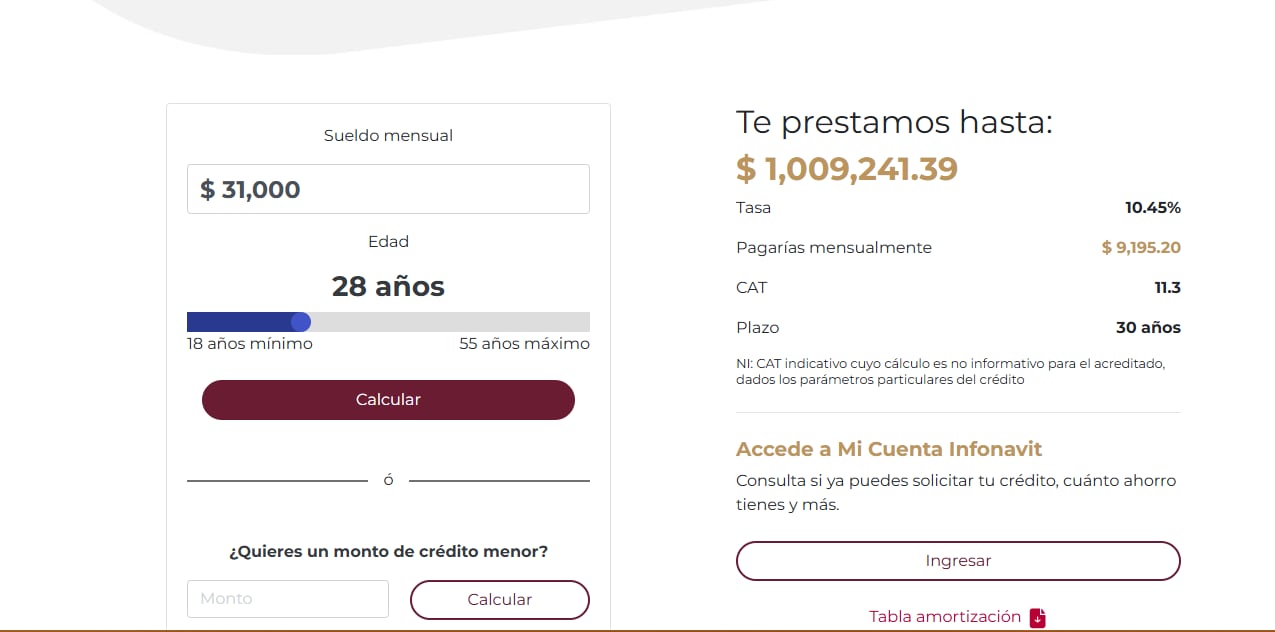Screen dimensions: 1275x632
Task: Click inside the Sueldo mensual input
Action: pos(388,188)
